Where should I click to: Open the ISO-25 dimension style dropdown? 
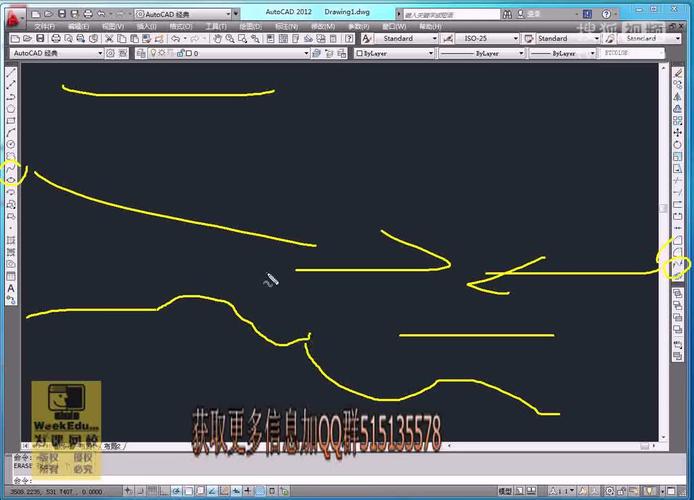[486, 38]
